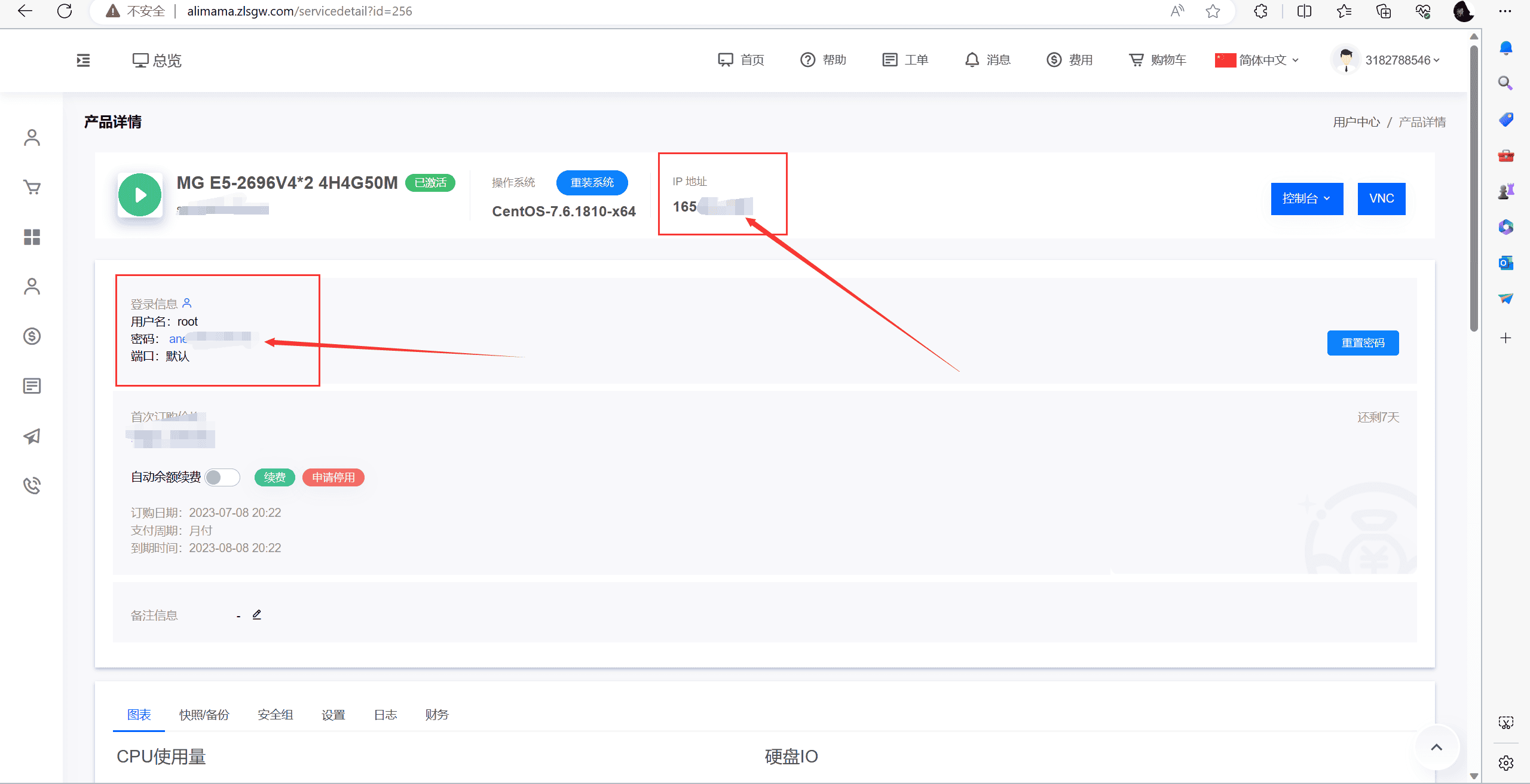Screen dimensions: 1530x784
Task: Click the address bar URL
Action: click(299, 11)
